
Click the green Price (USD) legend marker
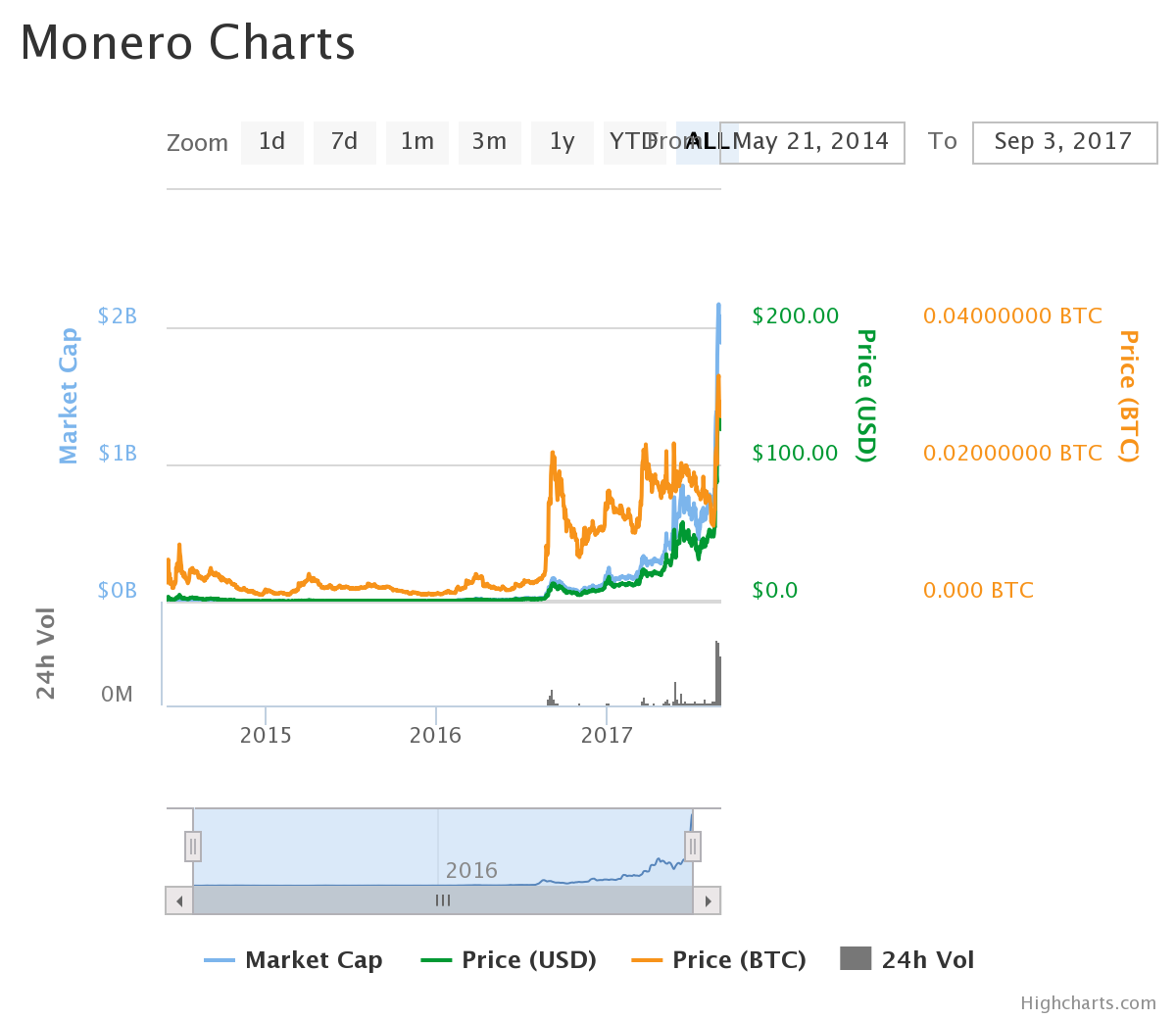(437, 960)
